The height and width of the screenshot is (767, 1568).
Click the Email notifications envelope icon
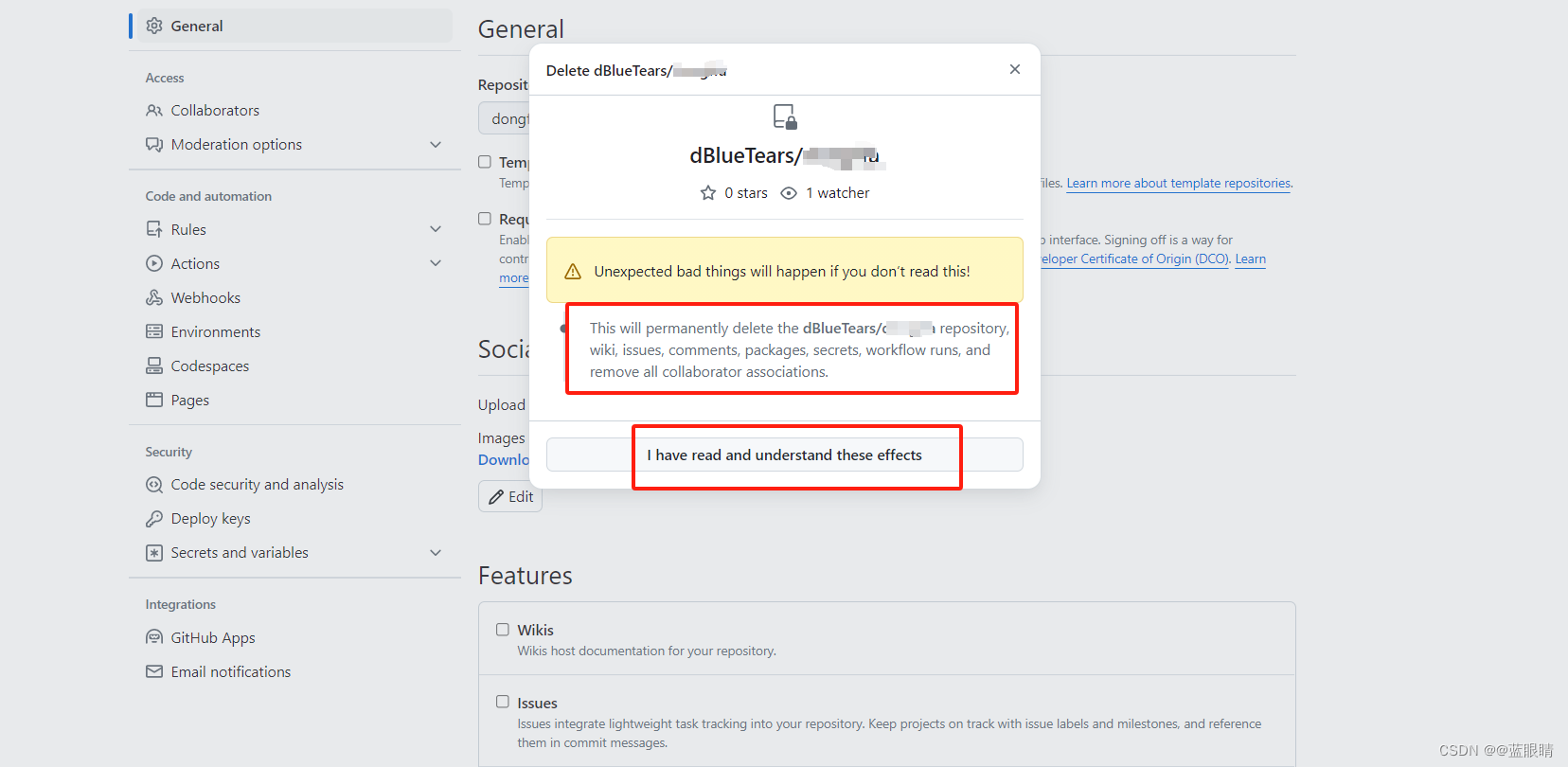coord(154,671)
